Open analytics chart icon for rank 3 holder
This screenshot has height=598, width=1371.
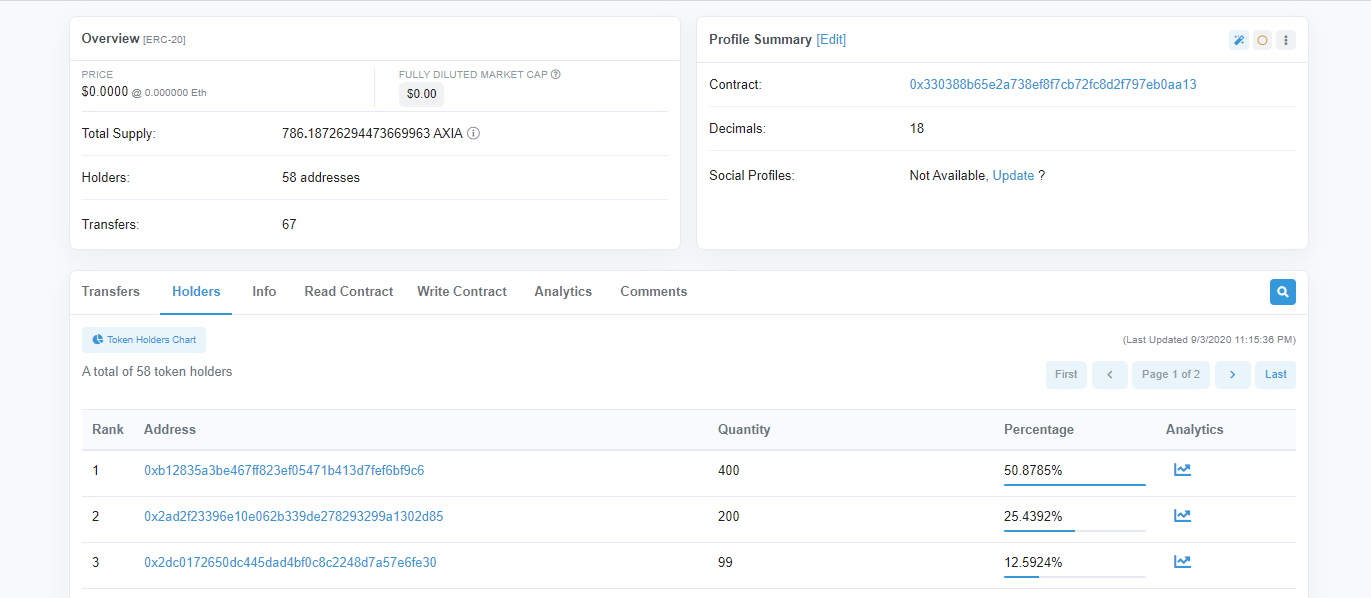[1182, 562]
